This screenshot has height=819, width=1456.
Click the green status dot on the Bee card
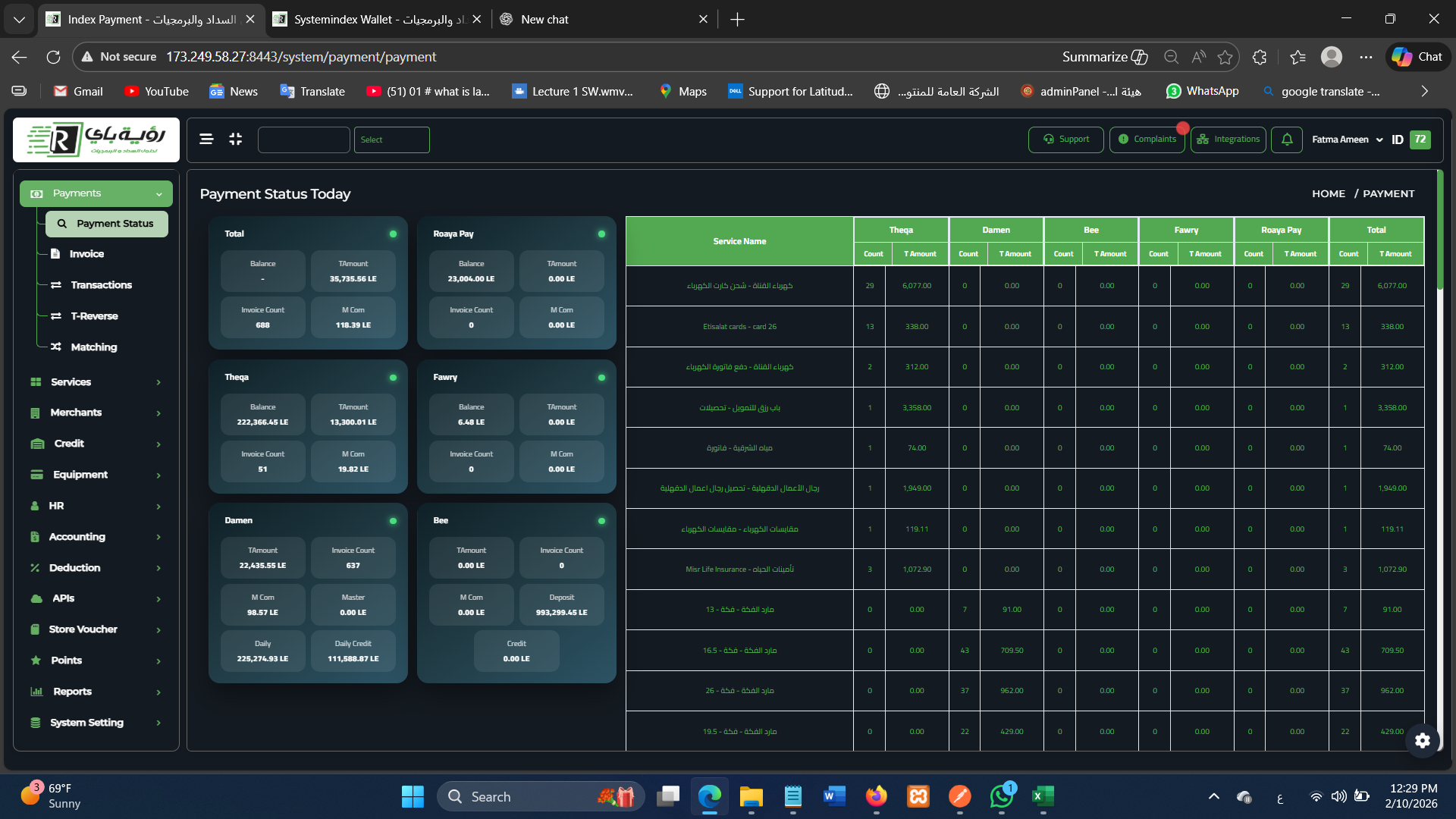(x=601, y=521)
